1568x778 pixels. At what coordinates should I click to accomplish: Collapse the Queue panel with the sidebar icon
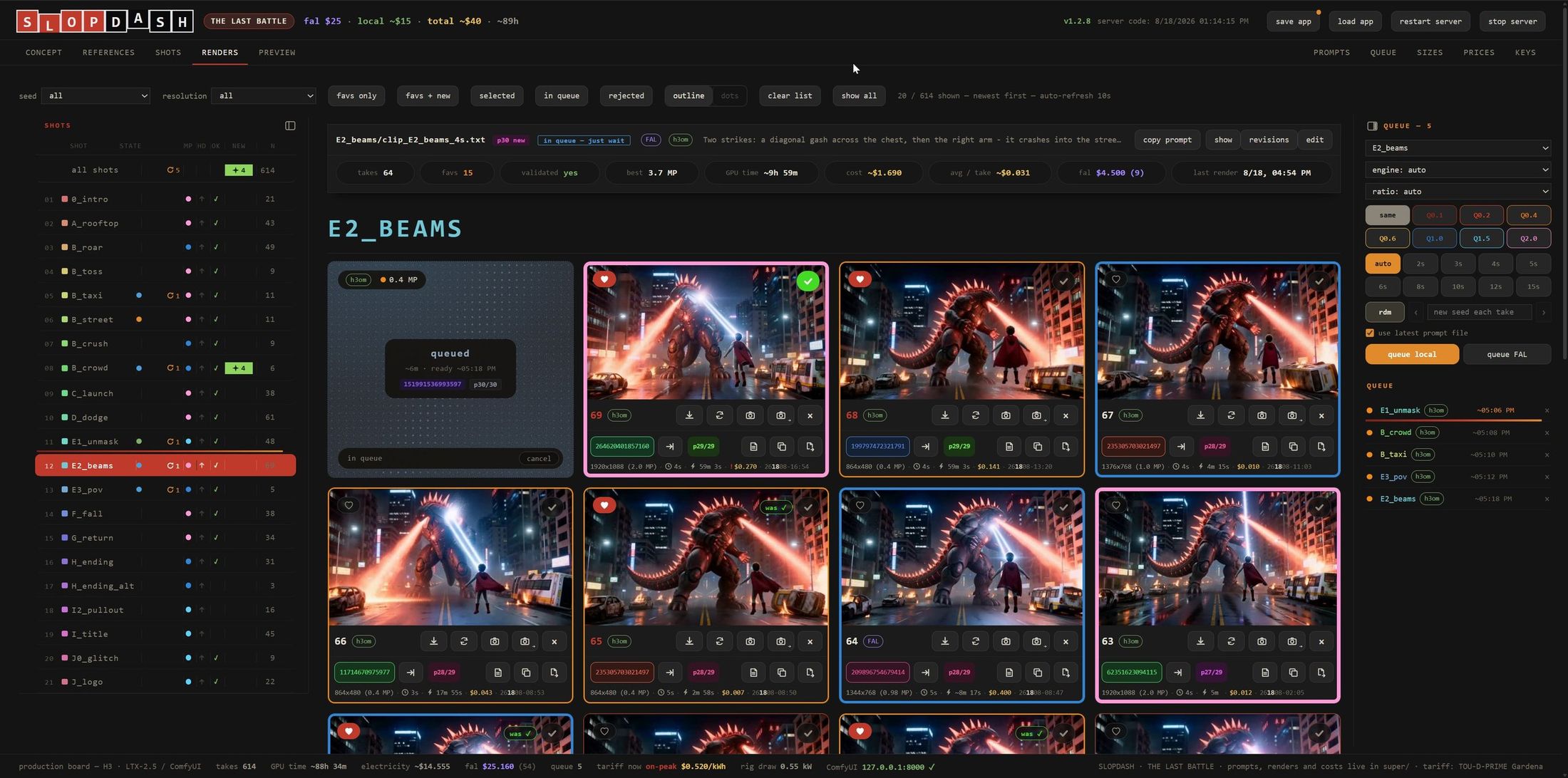pos(1372,126)
